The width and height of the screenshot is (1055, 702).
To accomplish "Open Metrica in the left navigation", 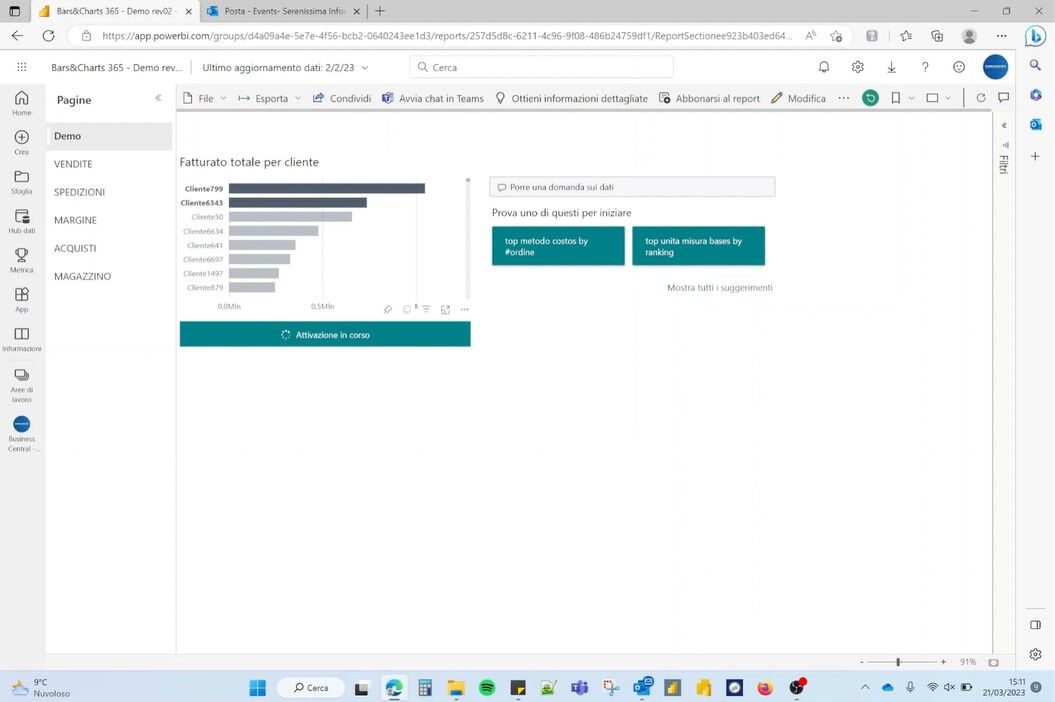I will [x=21, y=260].
